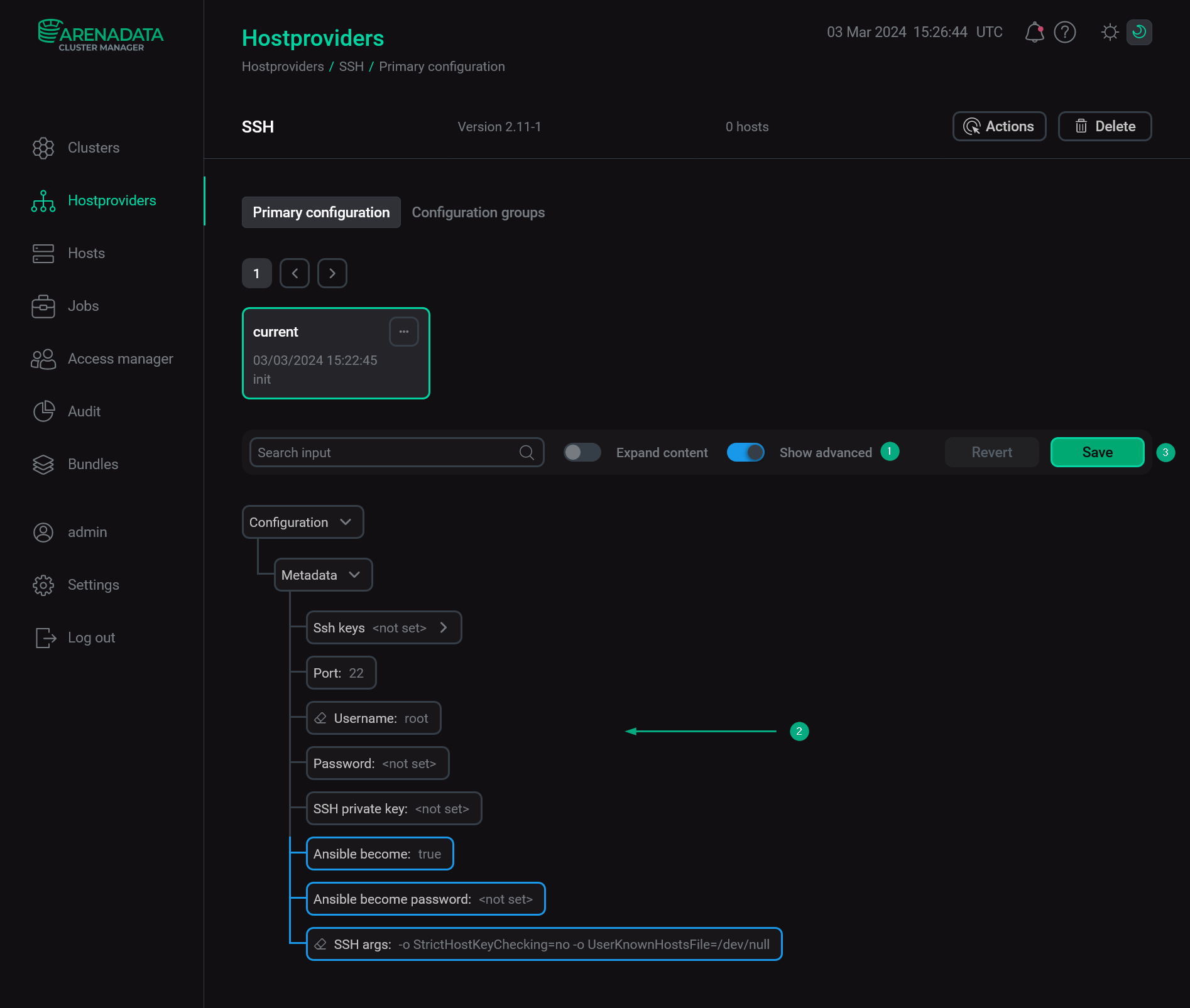This screenshot has height=1008, width=1190.
Task: Disable the Show advanced toggle
Action: pyautogui.click(x=746, y=452)
